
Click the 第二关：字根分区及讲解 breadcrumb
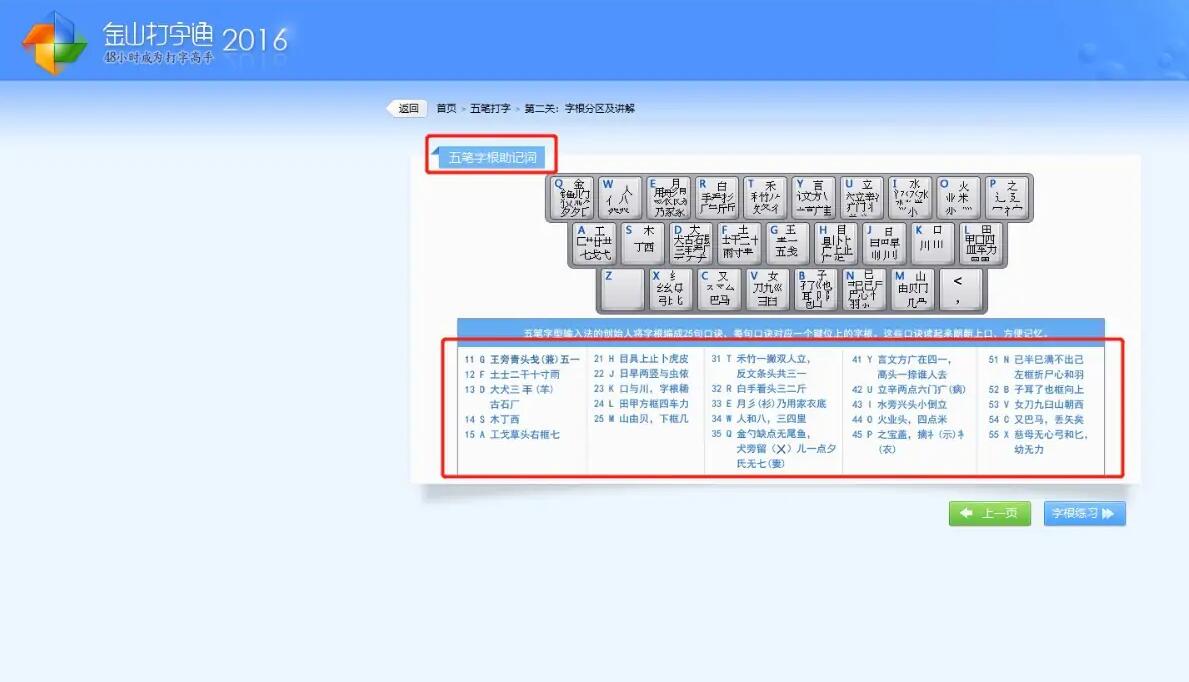(x=579, y=108)
